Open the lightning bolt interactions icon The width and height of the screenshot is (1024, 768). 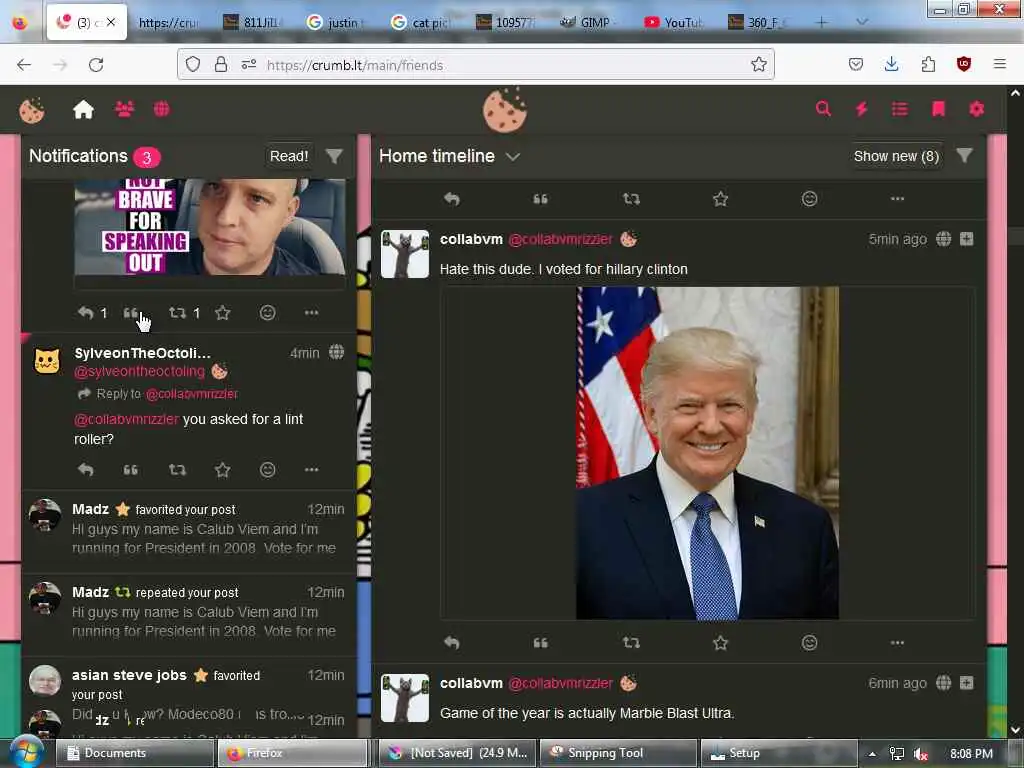tap(861, 109)
